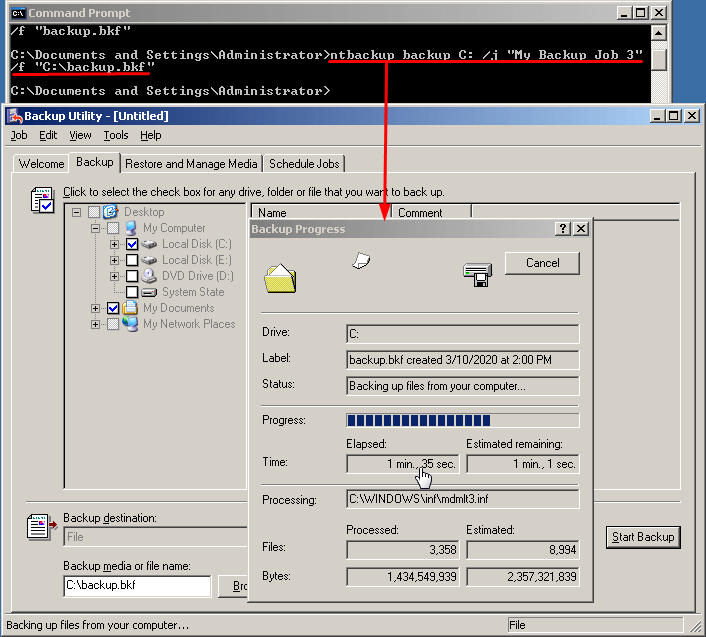Screen dimensions: 706x637
Task: Click the Backup destination document icon
Action: [41, 527]
